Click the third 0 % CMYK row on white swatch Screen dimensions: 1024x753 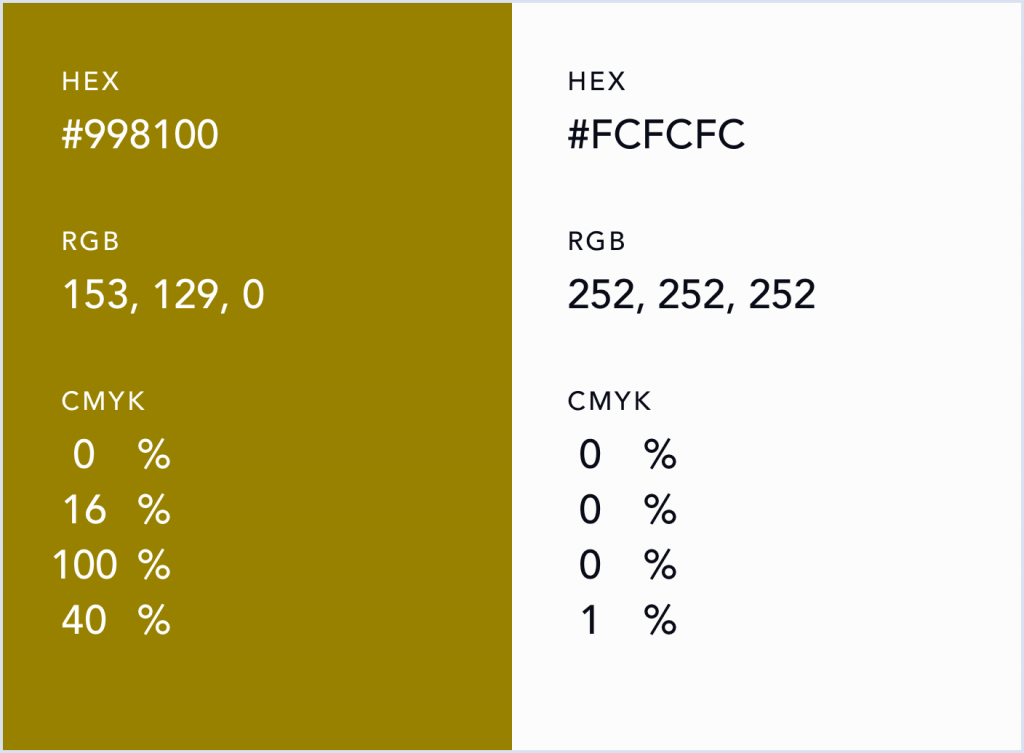pos(627,566)
